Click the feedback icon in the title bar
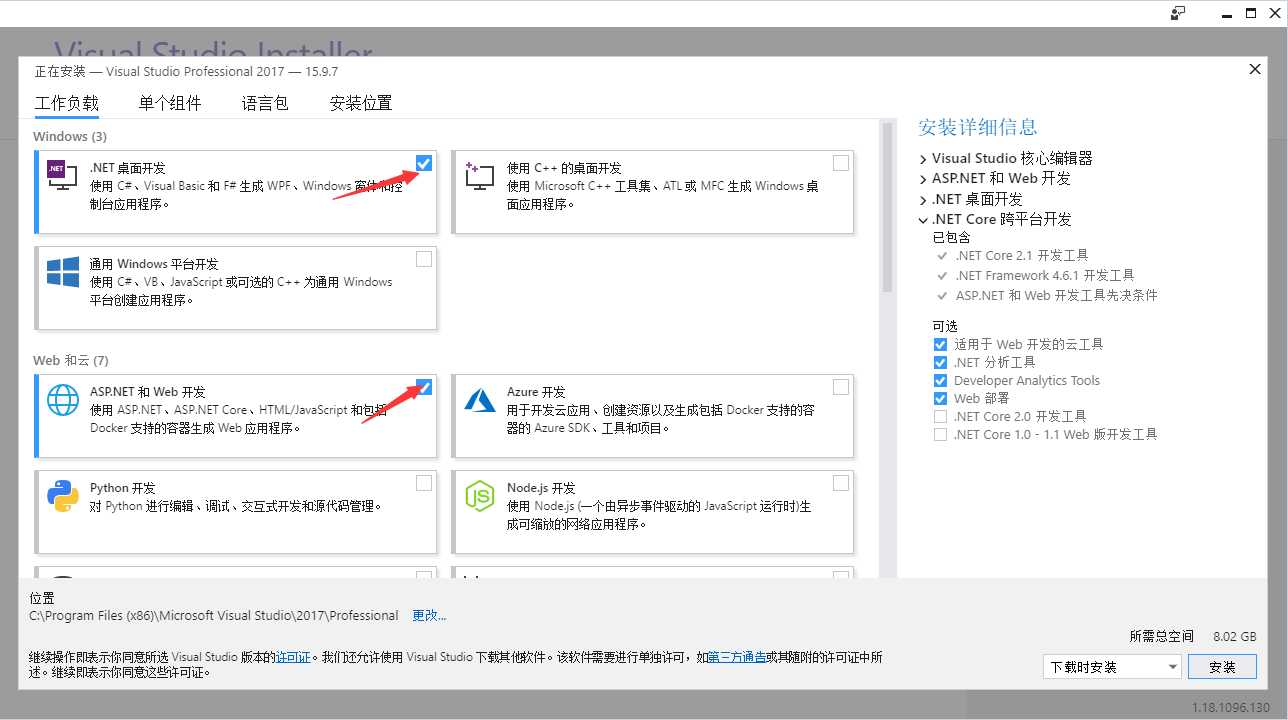Screen dimensions: 1288x720 coord(1178,13)
